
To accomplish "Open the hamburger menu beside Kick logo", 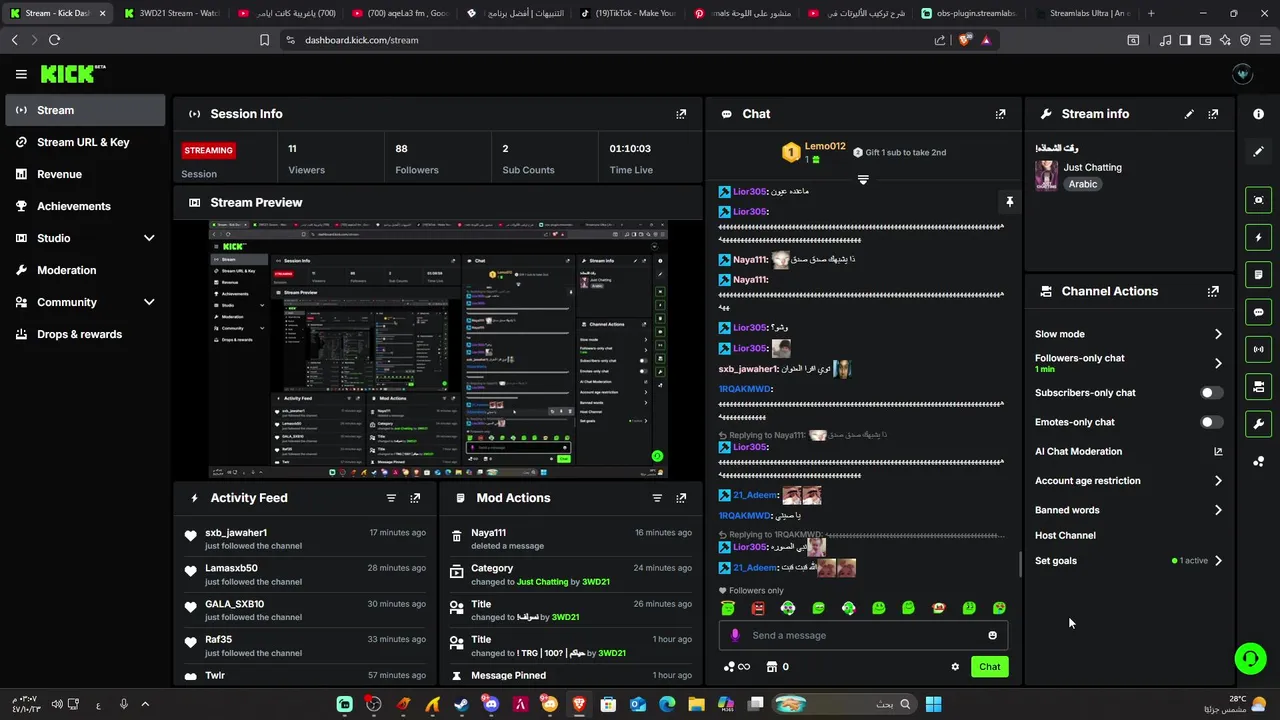I will pos(21,74).
